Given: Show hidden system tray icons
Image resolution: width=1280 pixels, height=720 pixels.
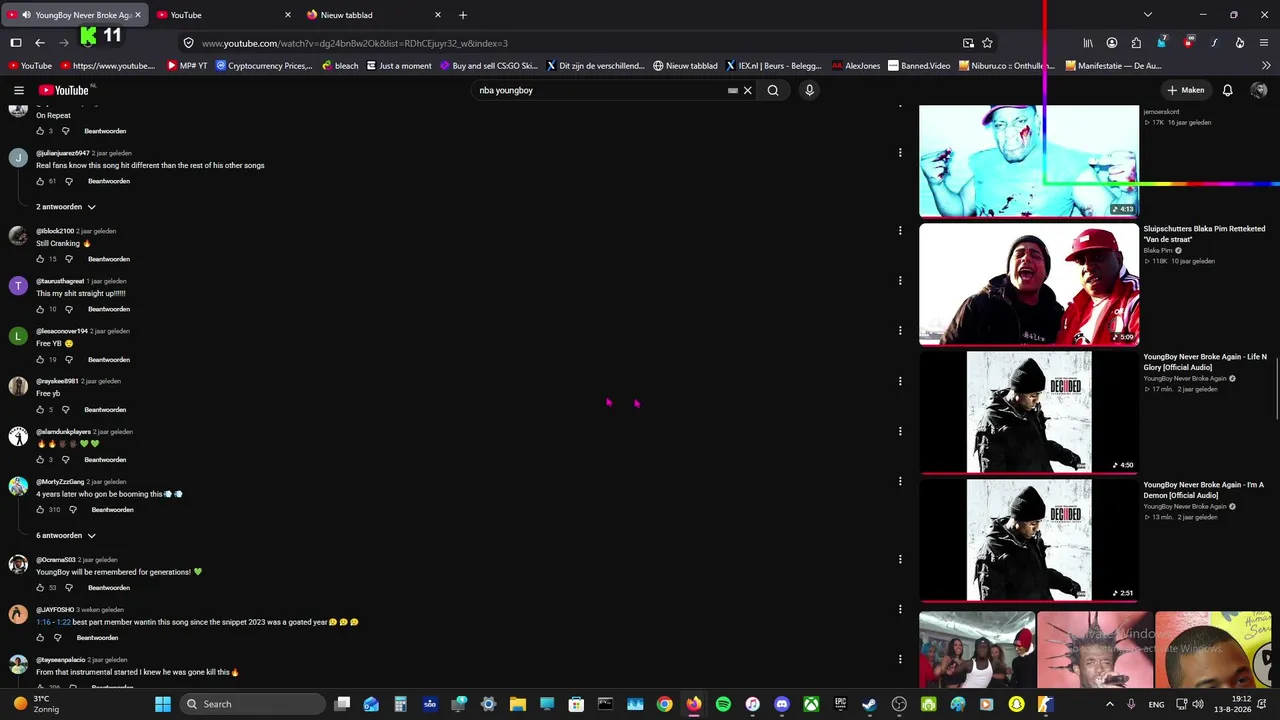Looking at the screenshot, I should (x=1109, y=704).
